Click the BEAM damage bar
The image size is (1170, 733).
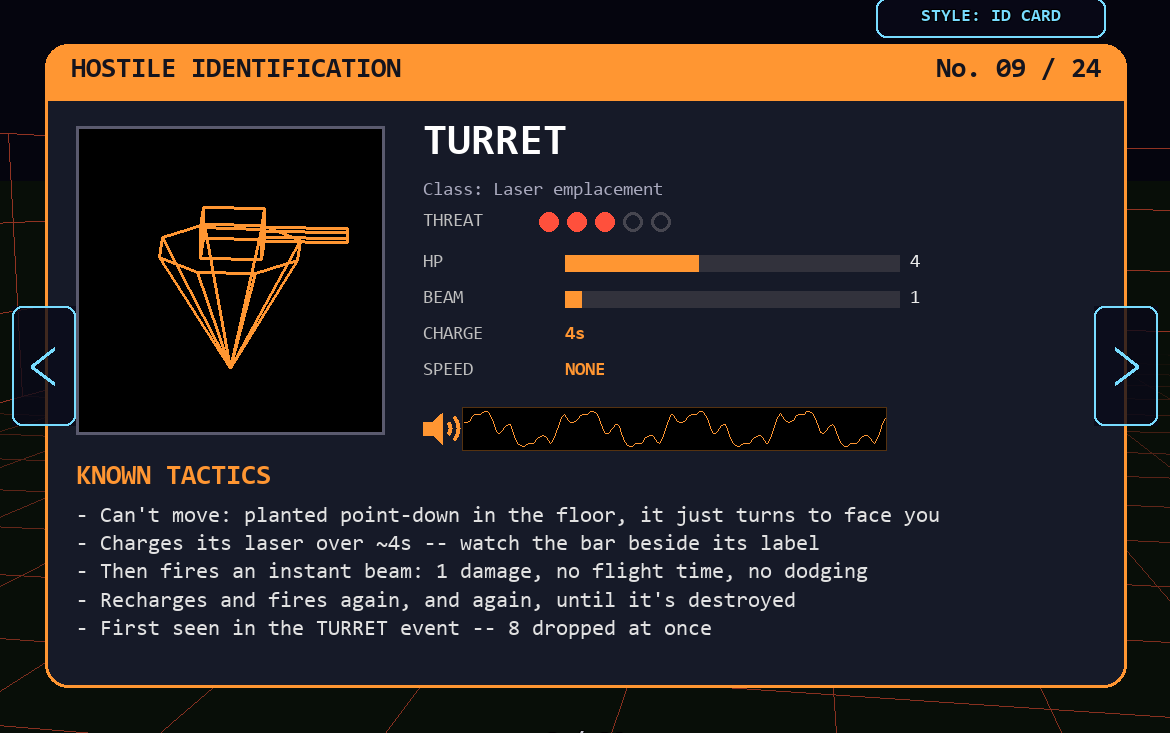[x=732, y=299]
